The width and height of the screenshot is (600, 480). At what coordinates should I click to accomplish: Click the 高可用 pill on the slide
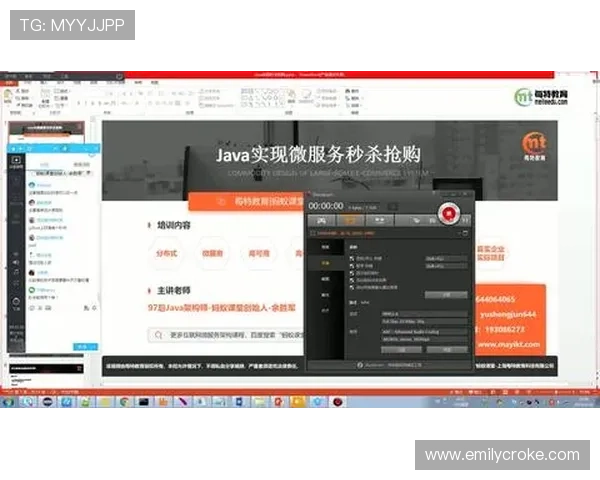coord(259,253)
